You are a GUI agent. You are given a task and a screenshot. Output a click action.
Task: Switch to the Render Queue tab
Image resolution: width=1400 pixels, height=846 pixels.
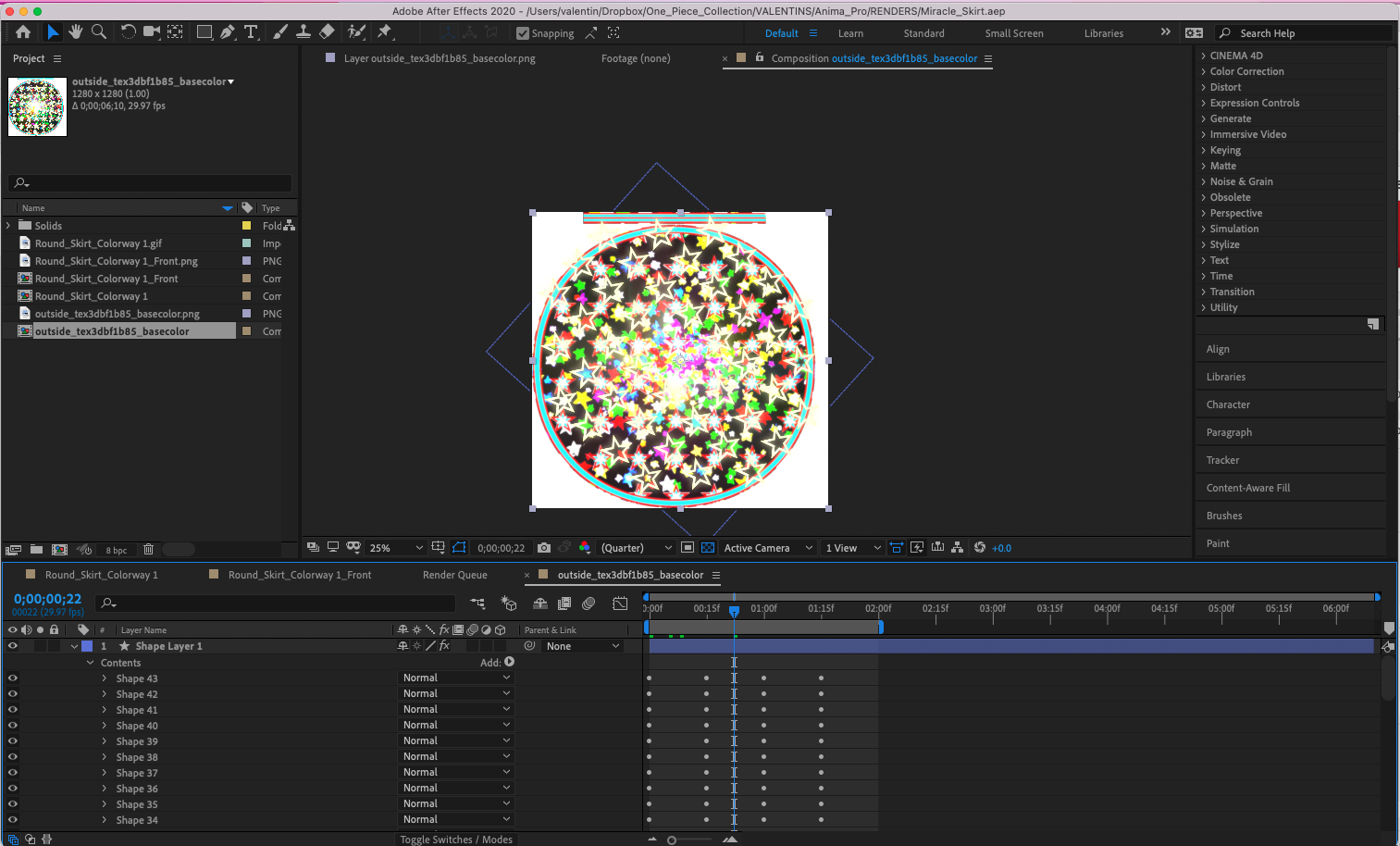coord(454,575)
